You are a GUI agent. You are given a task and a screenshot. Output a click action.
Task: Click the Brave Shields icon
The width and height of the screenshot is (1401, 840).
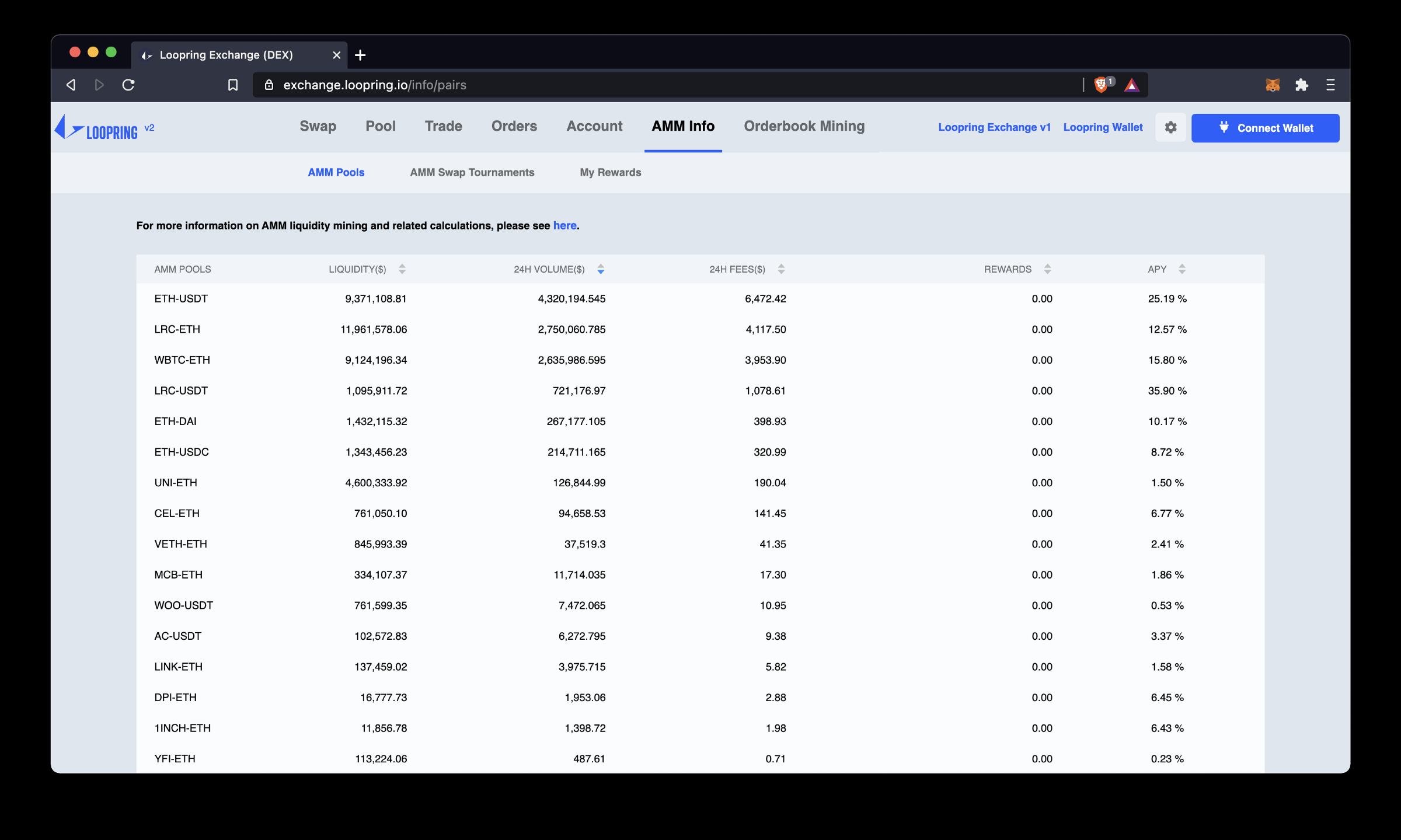[1101, 84]
